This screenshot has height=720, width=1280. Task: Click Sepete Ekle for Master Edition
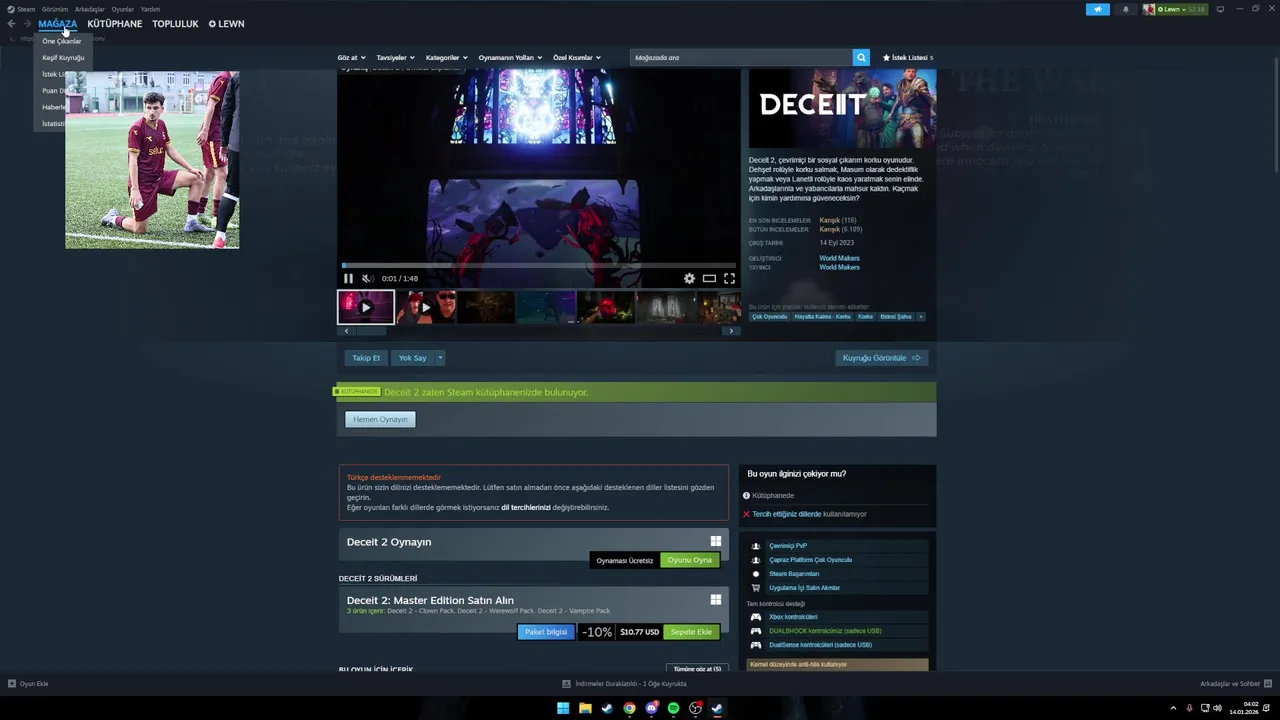(x=691, y=632)
